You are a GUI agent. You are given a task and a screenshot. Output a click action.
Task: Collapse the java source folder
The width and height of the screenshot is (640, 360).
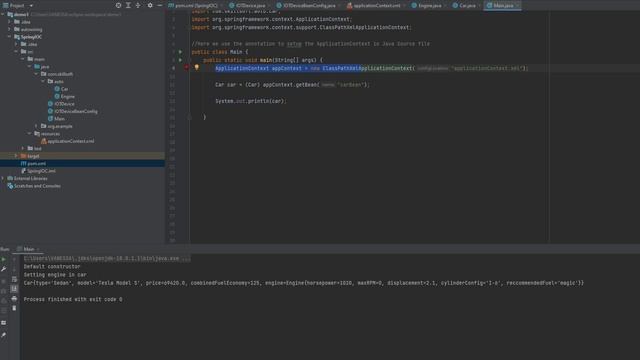[29, 67]
